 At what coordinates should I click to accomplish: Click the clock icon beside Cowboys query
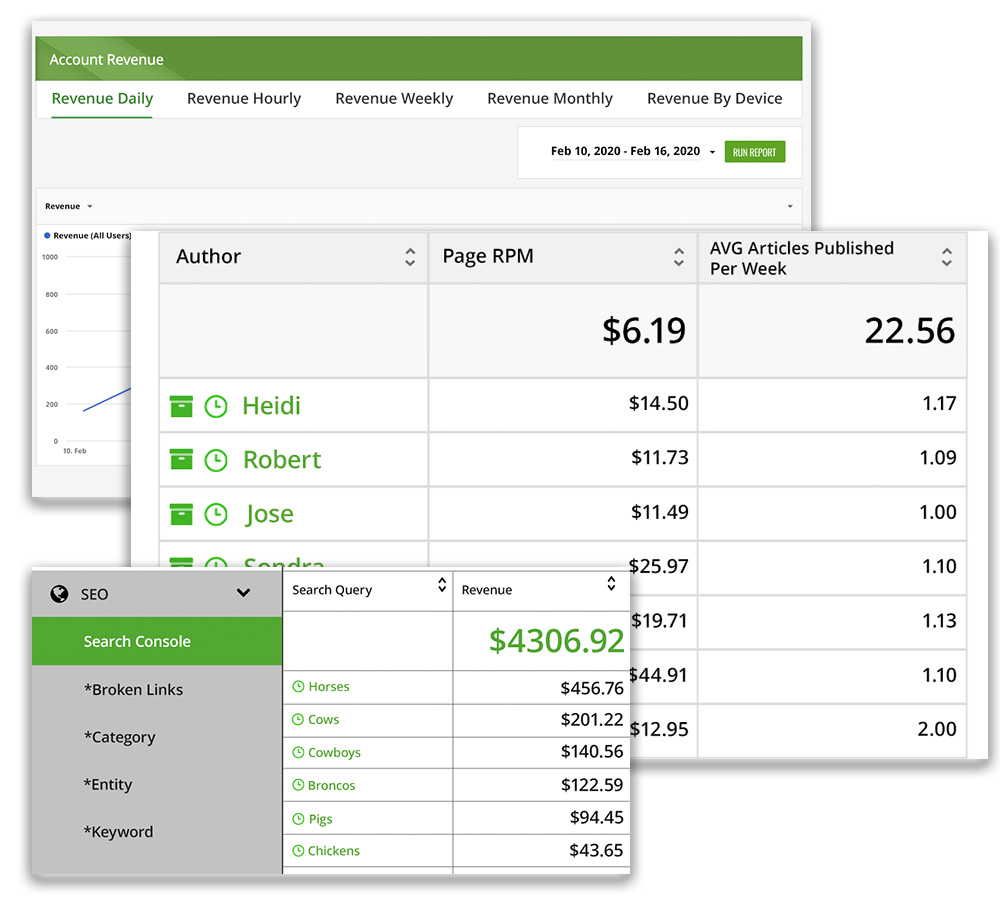pyautogui.click(x=298, y=753)
